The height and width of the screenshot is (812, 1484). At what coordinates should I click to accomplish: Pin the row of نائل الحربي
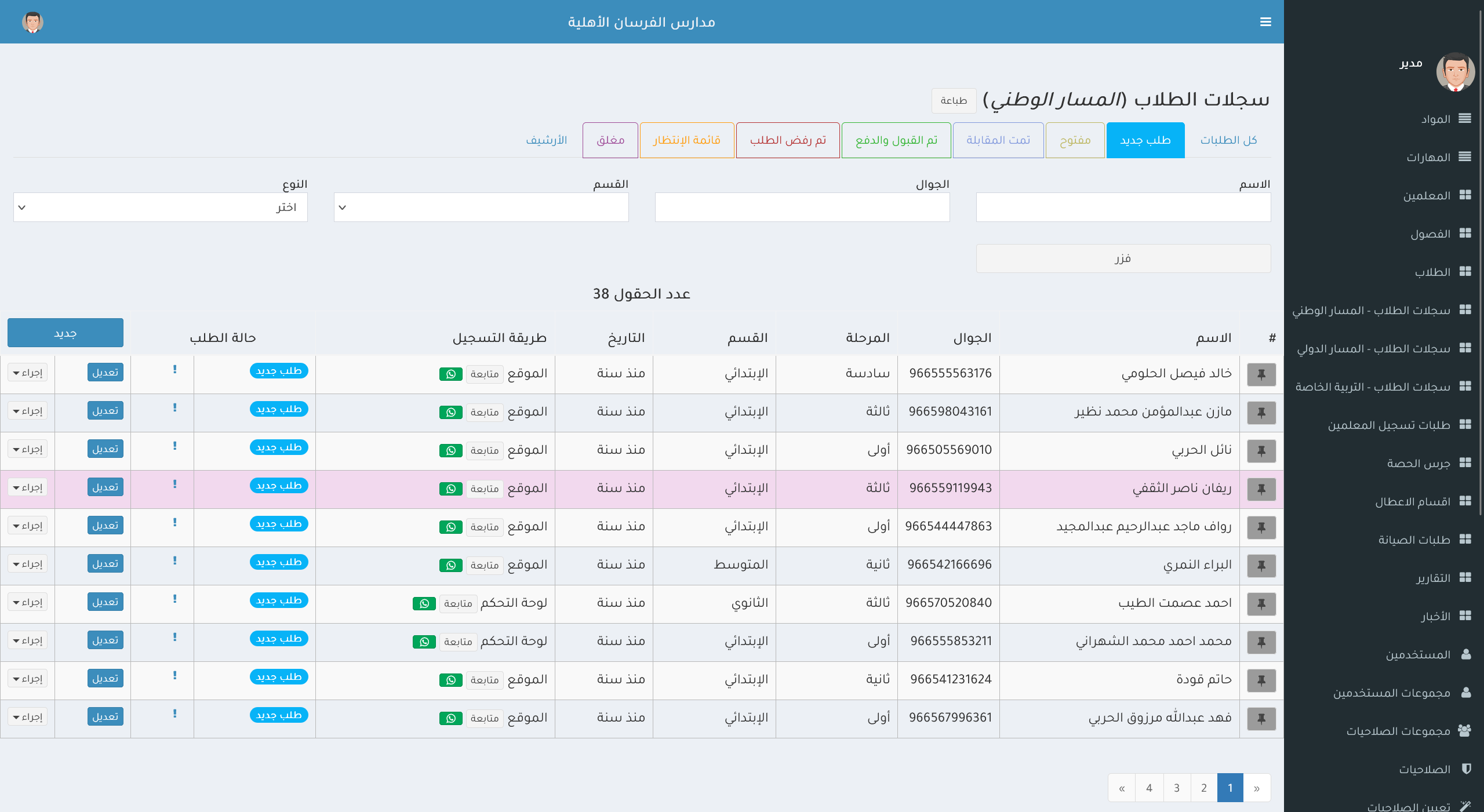click(1261, 451)
